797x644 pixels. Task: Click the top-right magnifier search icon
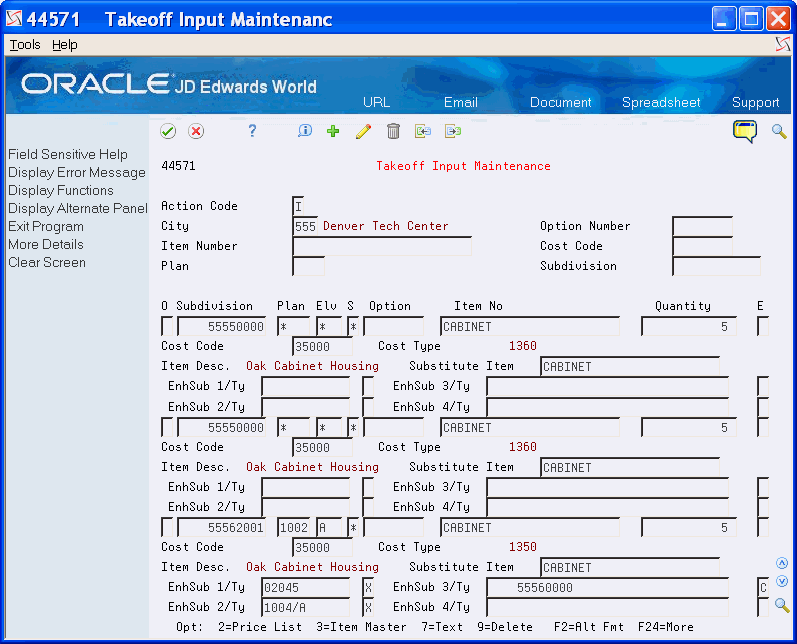point(779,132)
